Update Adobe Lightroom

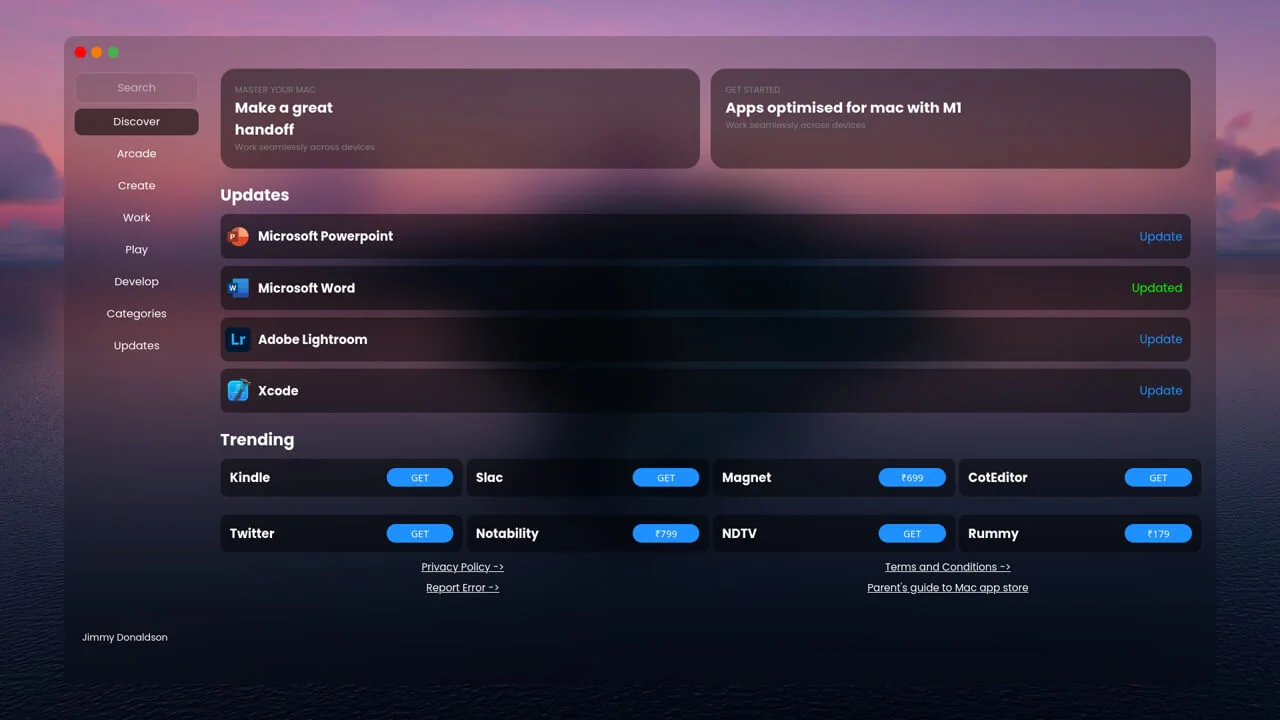click(1160, 339)
